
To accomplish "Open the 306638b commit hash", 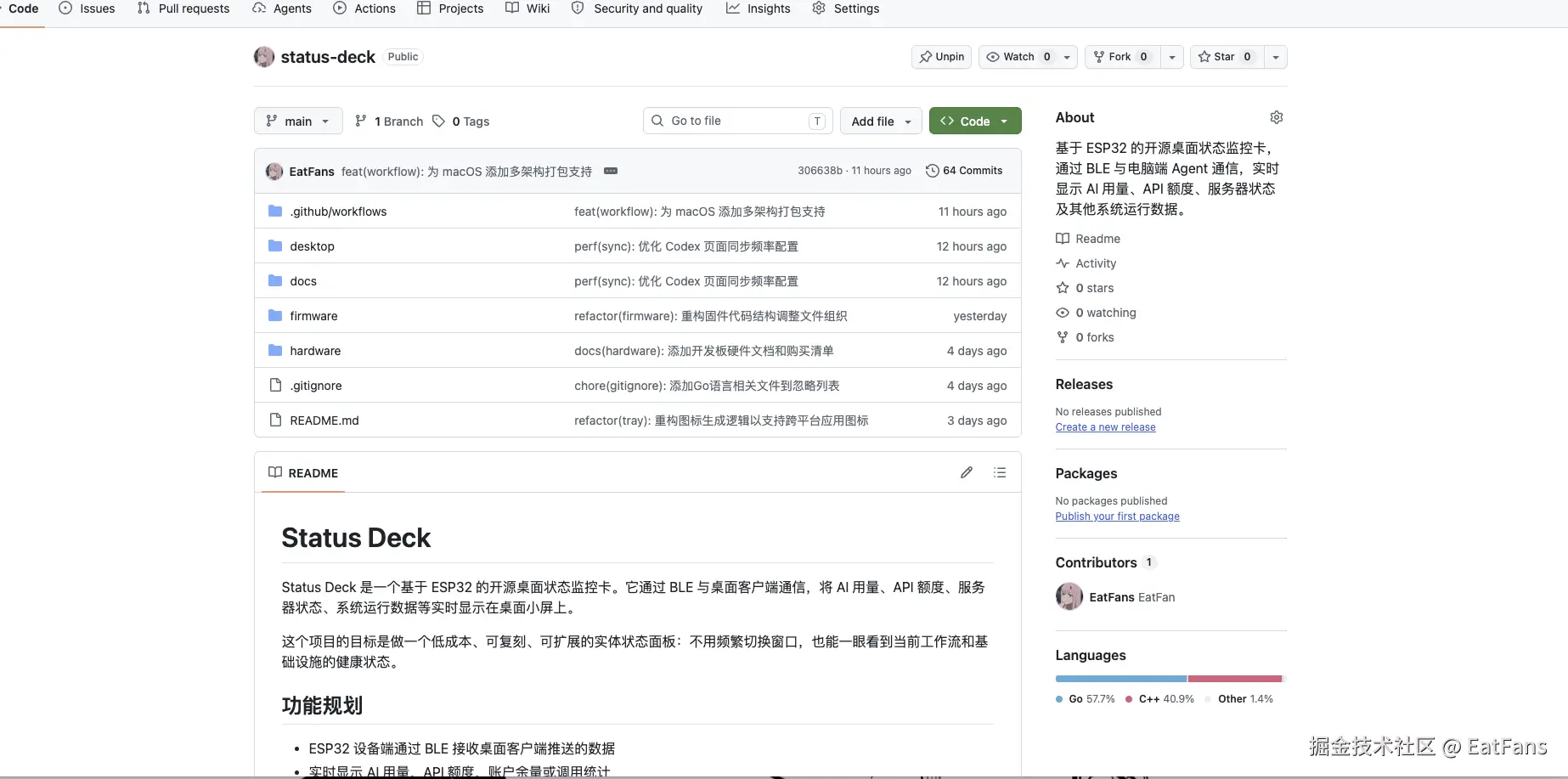I will point(820,171).
